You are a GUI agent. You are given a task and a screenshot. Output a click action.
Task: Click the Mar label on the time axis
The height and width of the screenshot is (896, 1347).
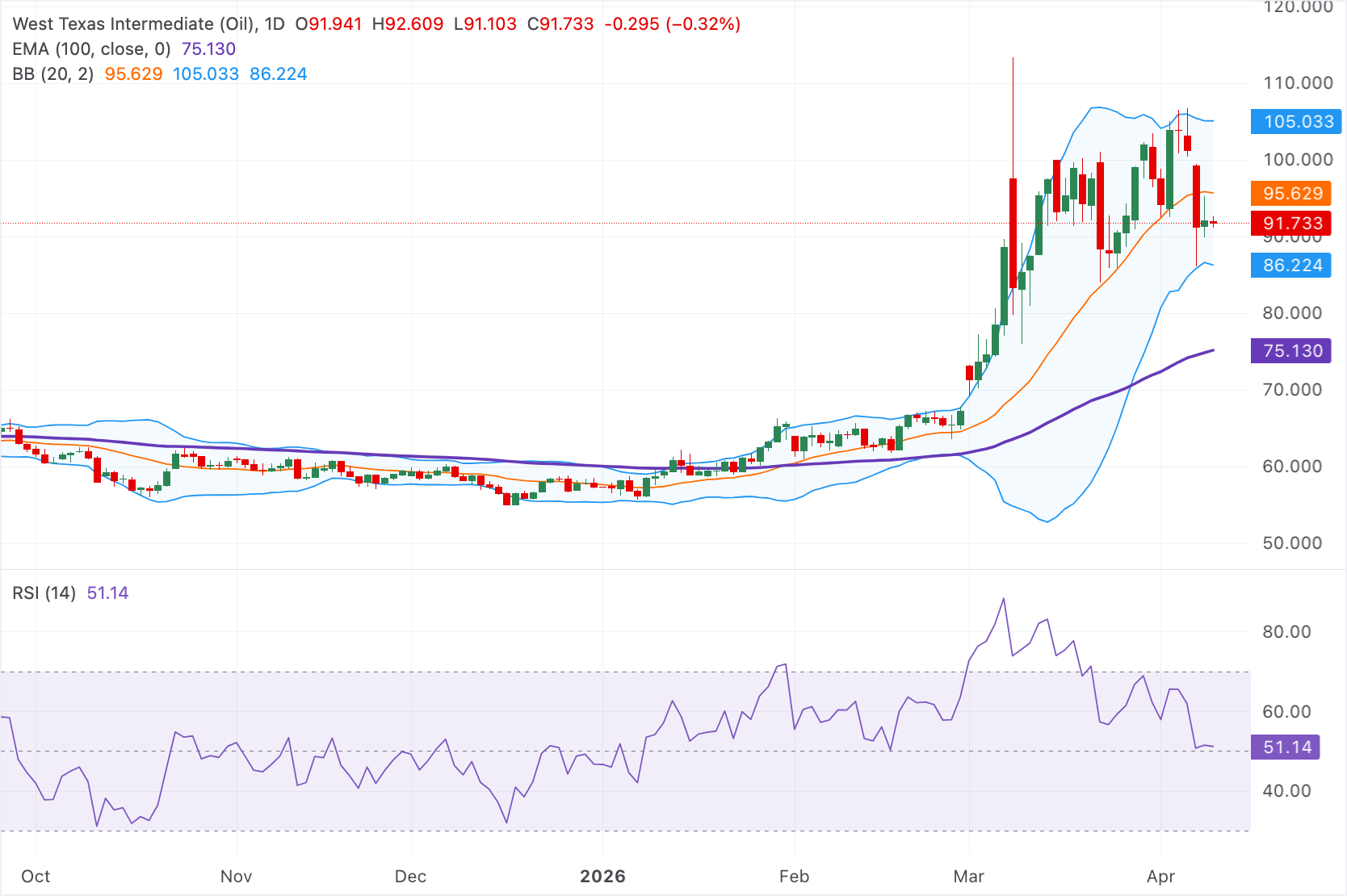[969, 876]
